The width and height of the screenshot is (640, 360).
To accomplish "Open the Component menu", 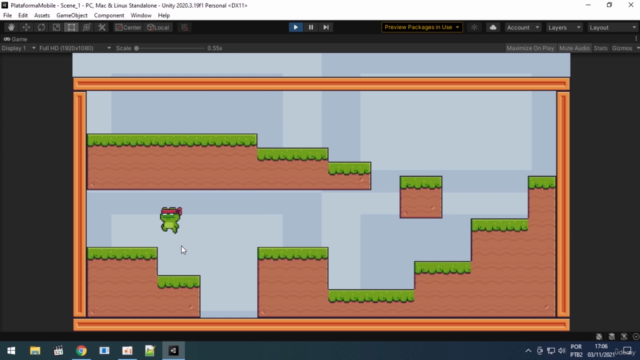I will pyautogui.click(x=109, y=16).
